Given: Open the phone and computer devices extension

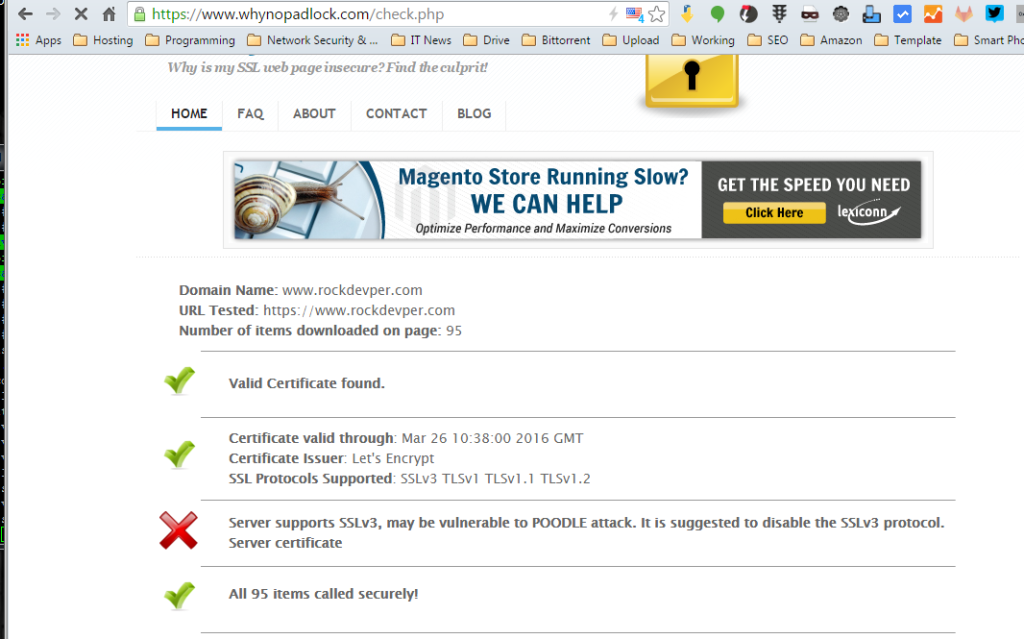Looking at the screenshot, I should (871, 14).
